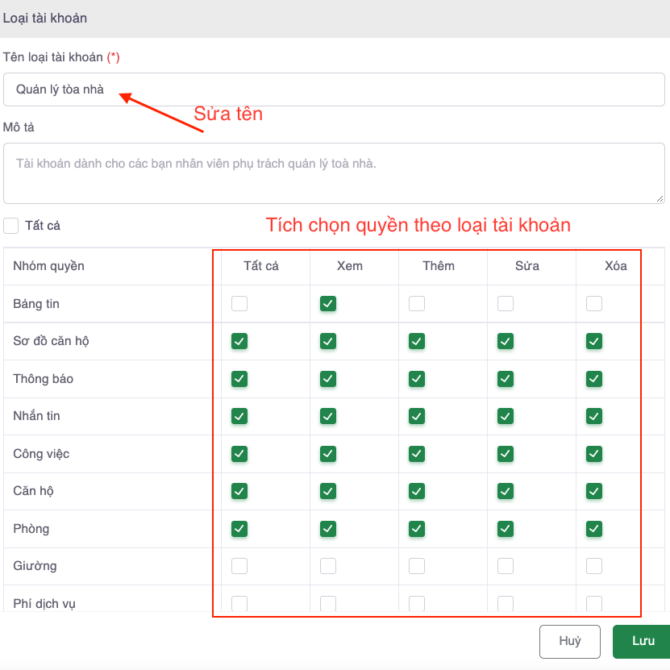This screenshot has width=670, height=670.
Task: Uncheck Xem permission for Bảng tin
Action: point(328,303)
